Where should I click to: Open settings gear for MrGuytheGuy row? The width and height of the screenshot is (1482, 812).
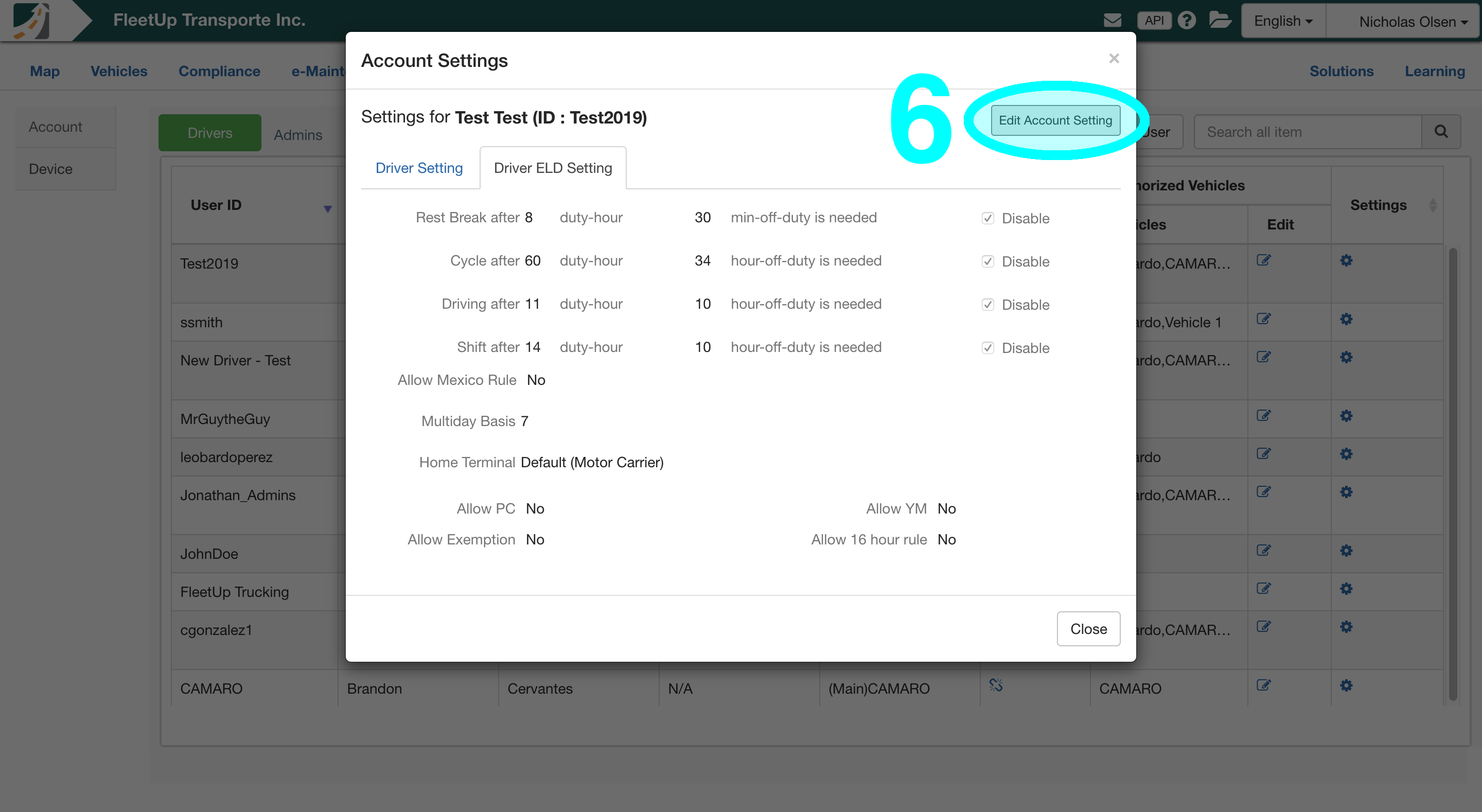[1346, 415]
